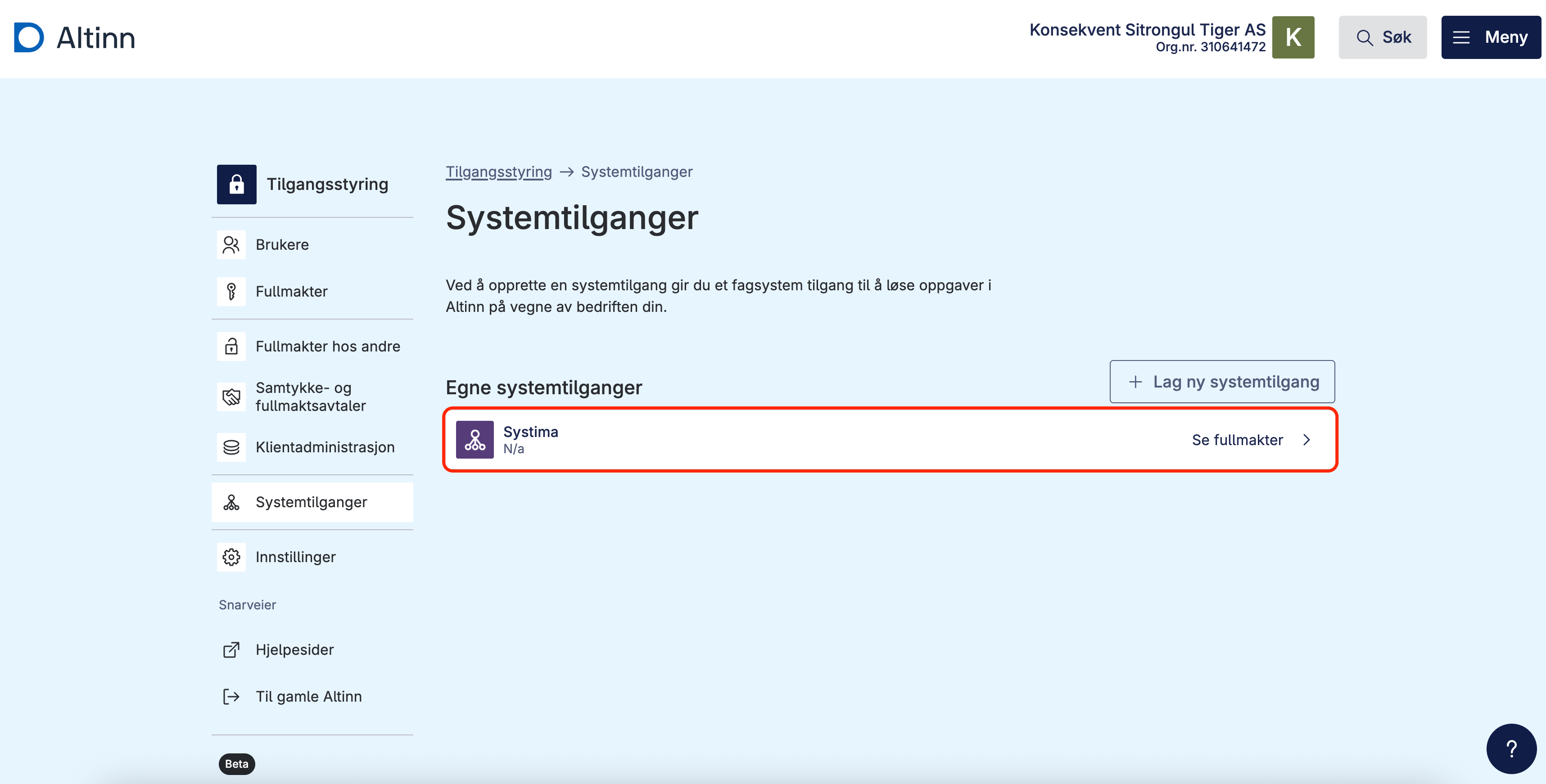Screen dimensions: 1546x784
Task: Click Lag ny systemtilgang button
Action: 1222,382
